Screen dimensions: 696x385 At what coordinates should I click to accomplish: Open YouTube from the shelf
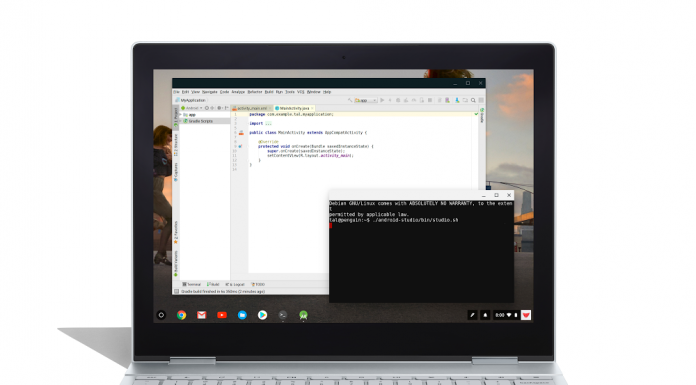pos(222,315)
